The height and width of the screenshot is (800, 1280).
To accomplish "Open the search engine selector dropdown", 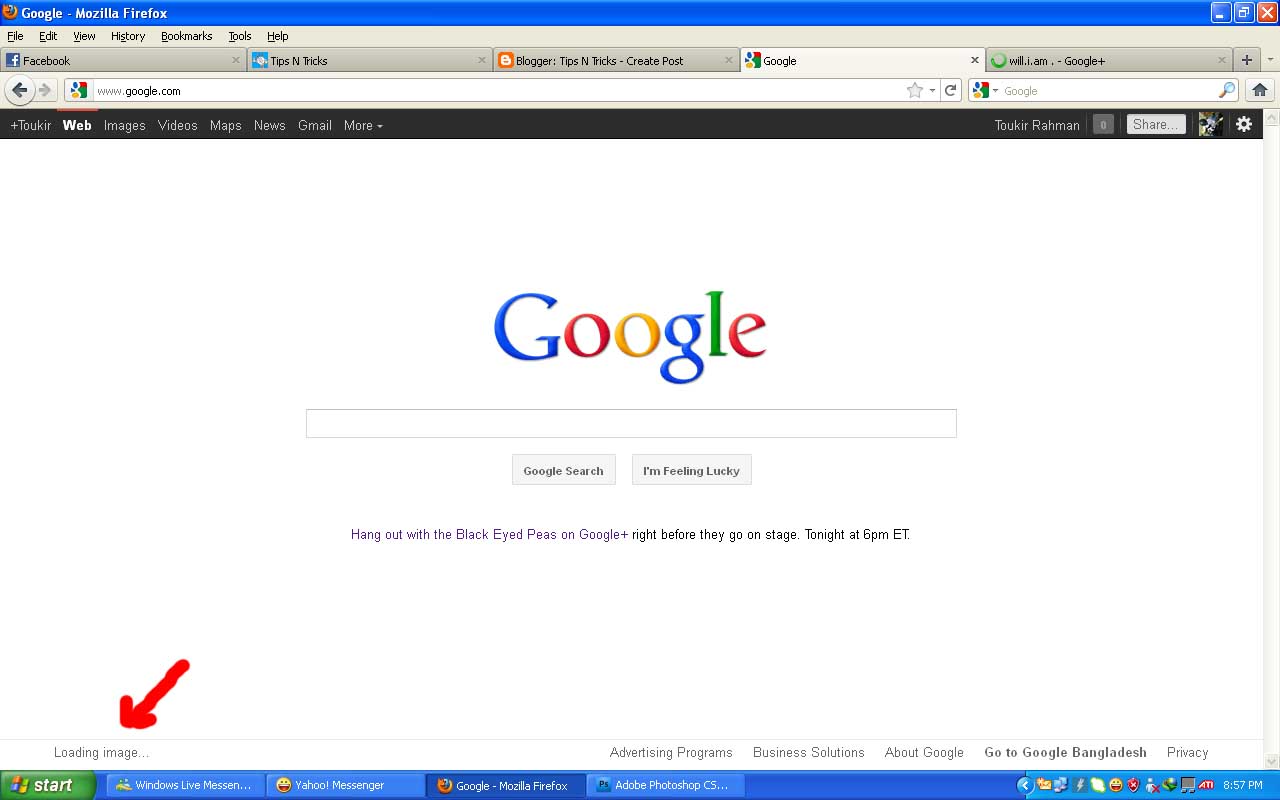I will (x=985, y=90).
